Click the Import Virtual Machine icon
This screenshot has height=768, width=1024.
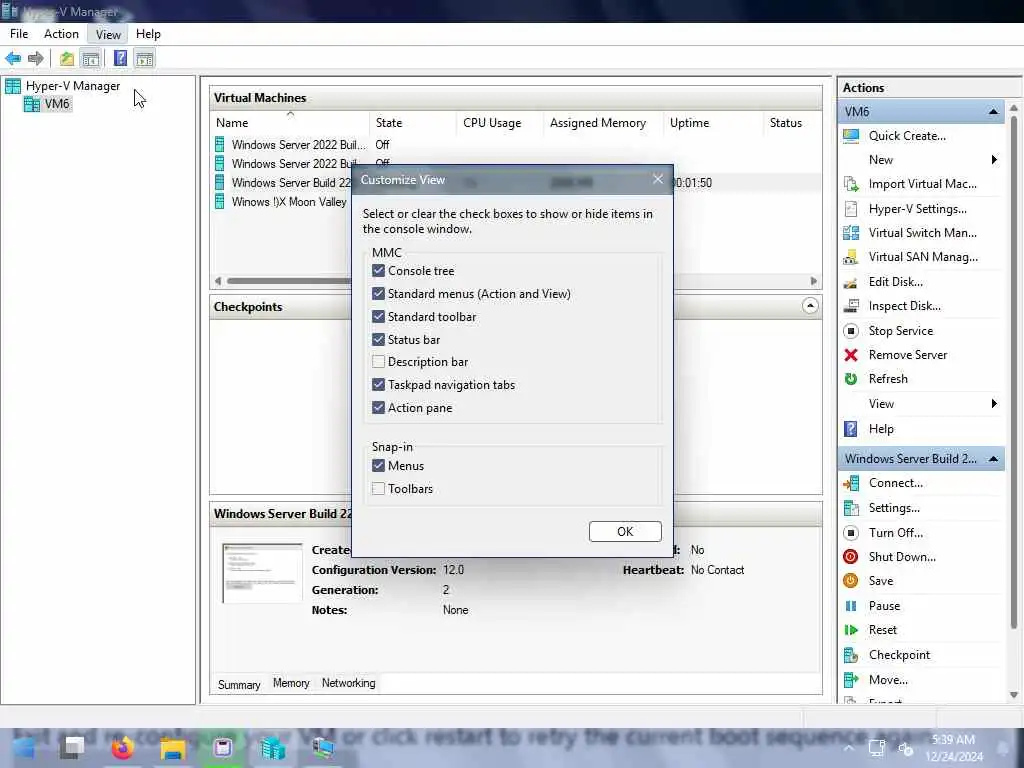click(x=851, y=184)
